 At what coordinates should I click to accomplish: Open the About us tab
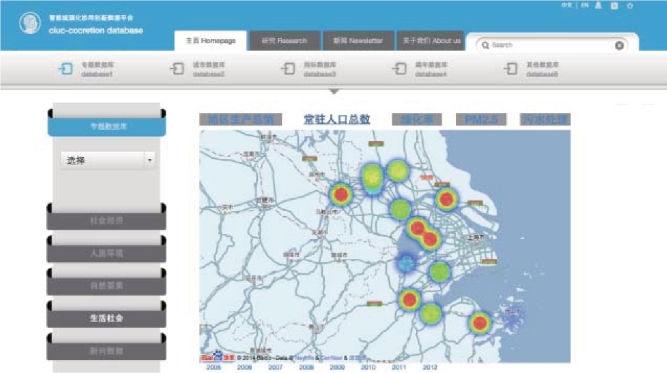pos(431,41)
